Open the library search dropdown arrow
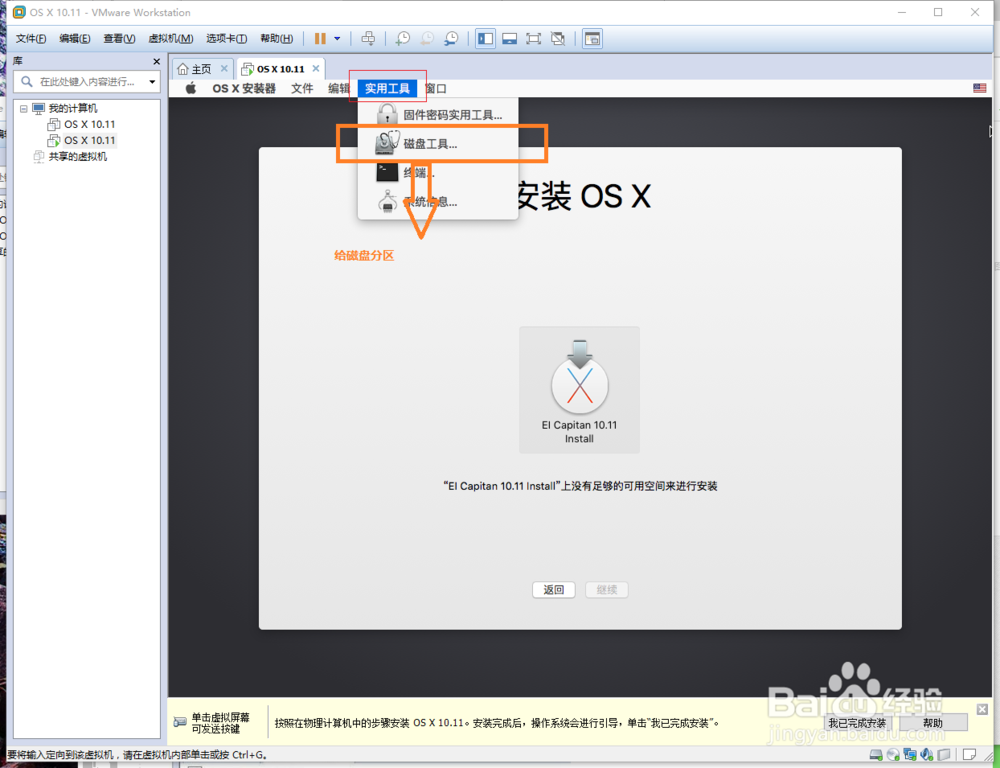 (x=152, y=82)
